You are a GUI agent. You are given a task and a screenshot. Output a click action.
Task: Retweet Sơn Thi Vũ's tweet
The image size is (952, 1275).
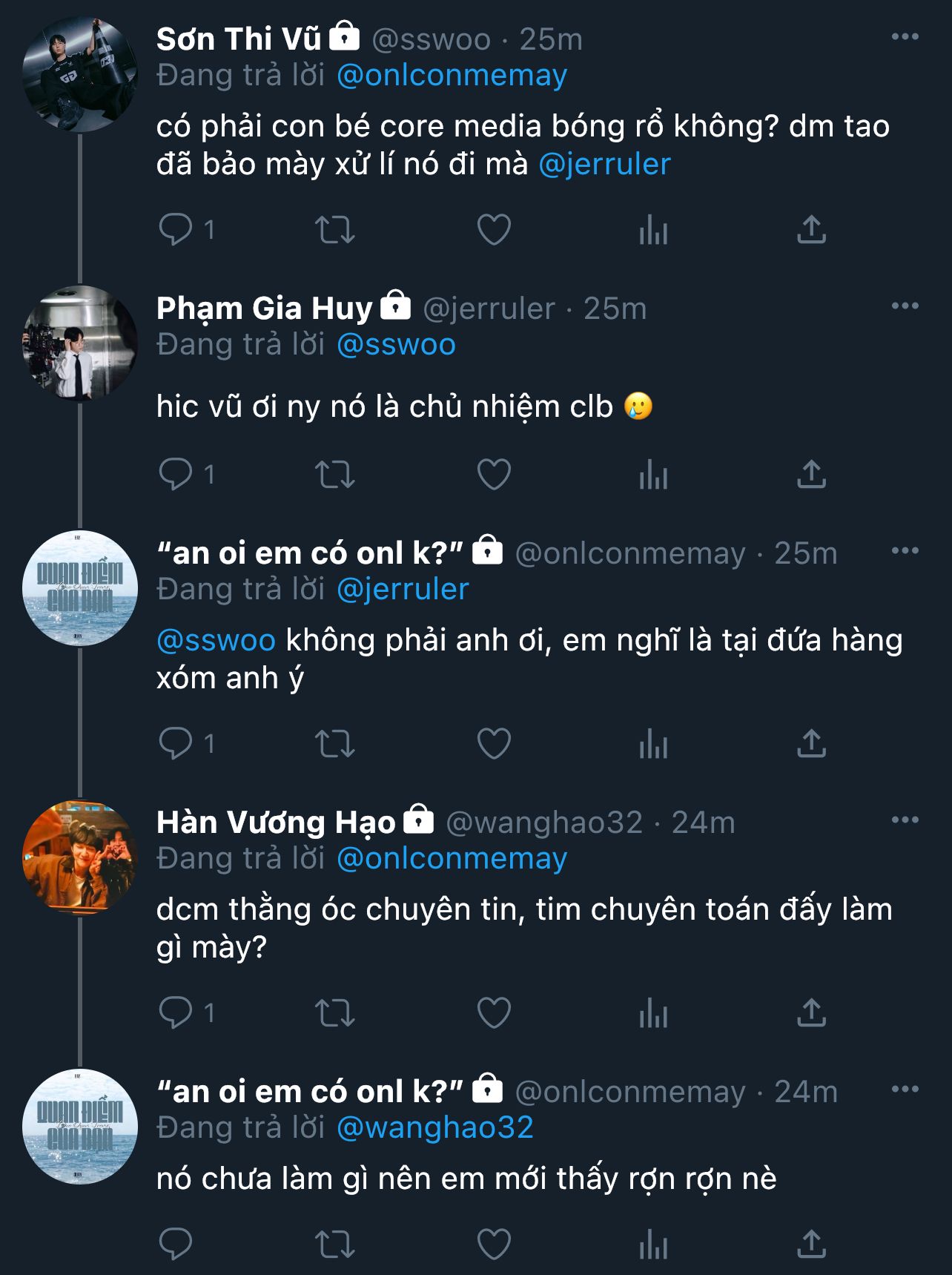pyautogui.click(x=335, y=230)
